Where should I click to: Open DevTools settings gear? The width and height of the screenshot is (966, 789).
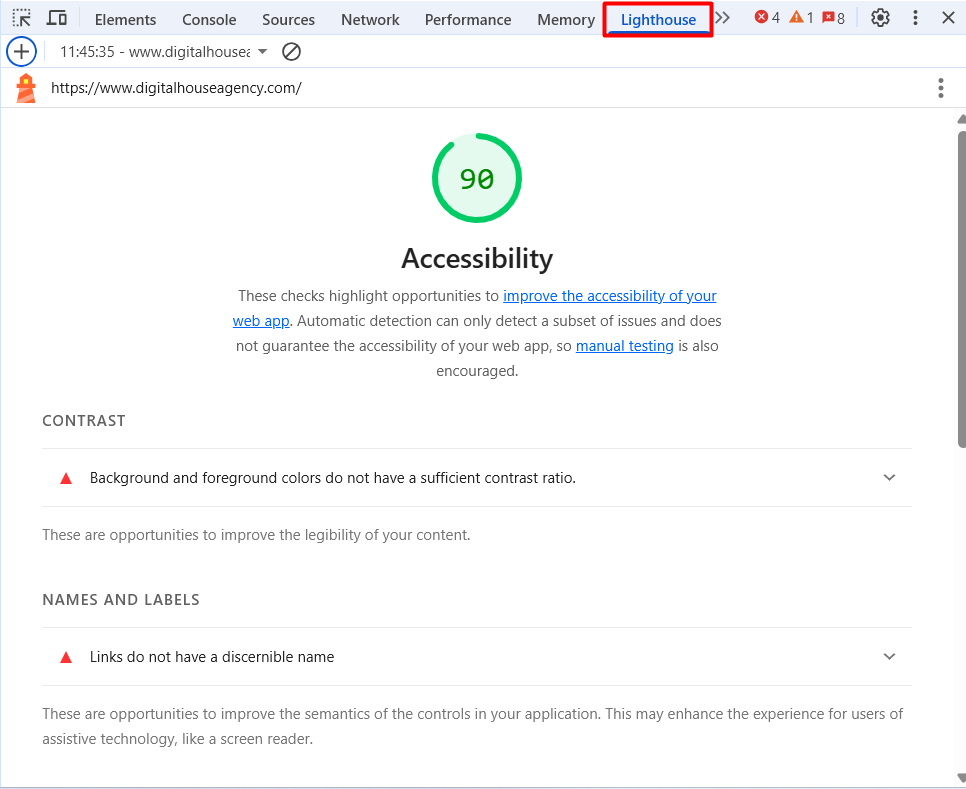coord(880,18)
